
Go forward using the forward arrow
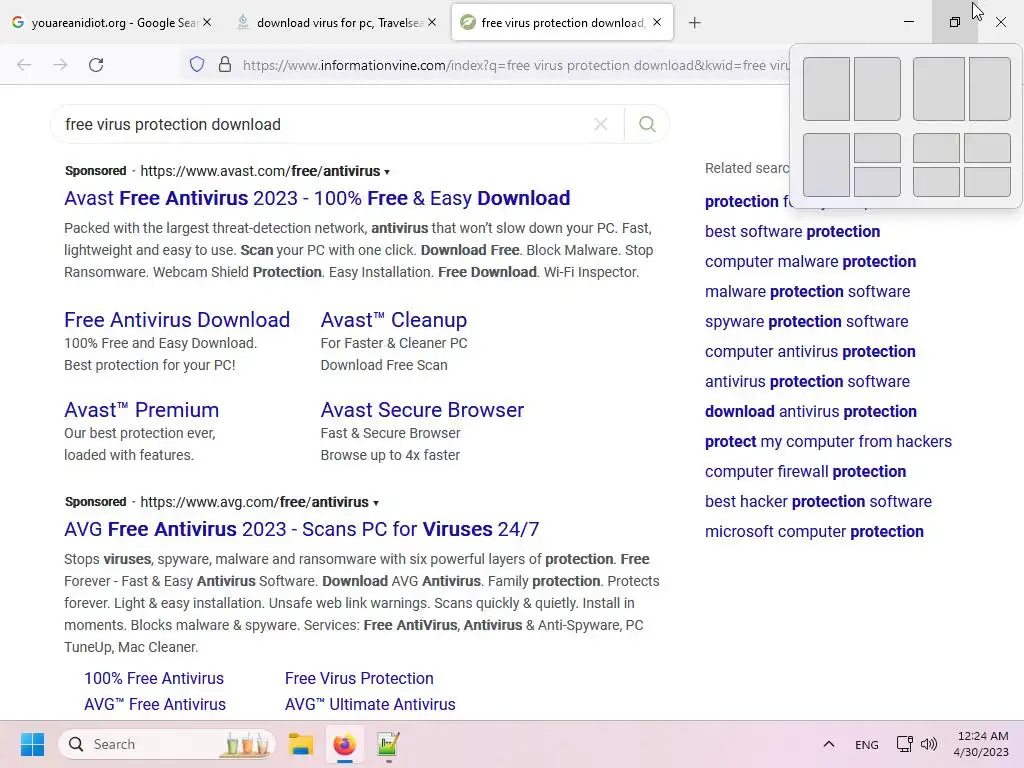pyautogui.click(x=60, y=65)
